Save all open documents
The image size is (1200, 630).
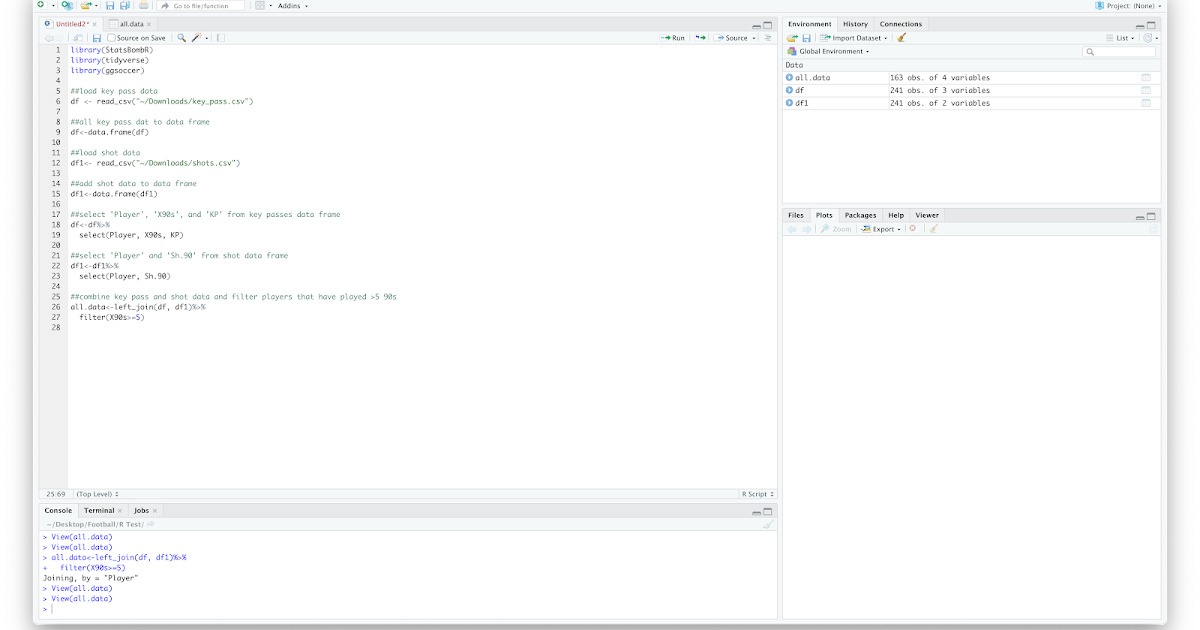coord(124,5)
